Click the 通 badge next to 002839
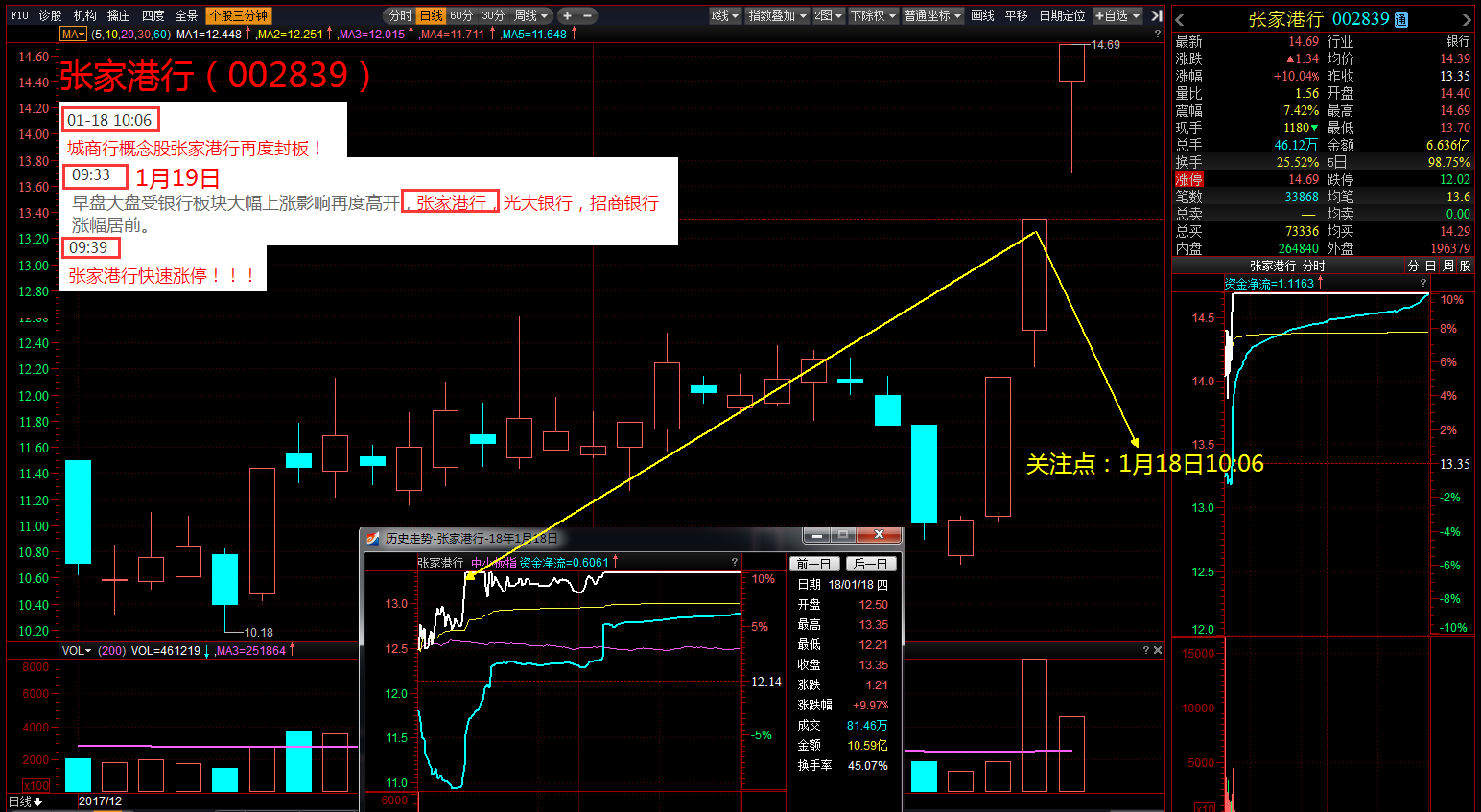Viewport: 1481px width, 812px height. click(1401, 19)
